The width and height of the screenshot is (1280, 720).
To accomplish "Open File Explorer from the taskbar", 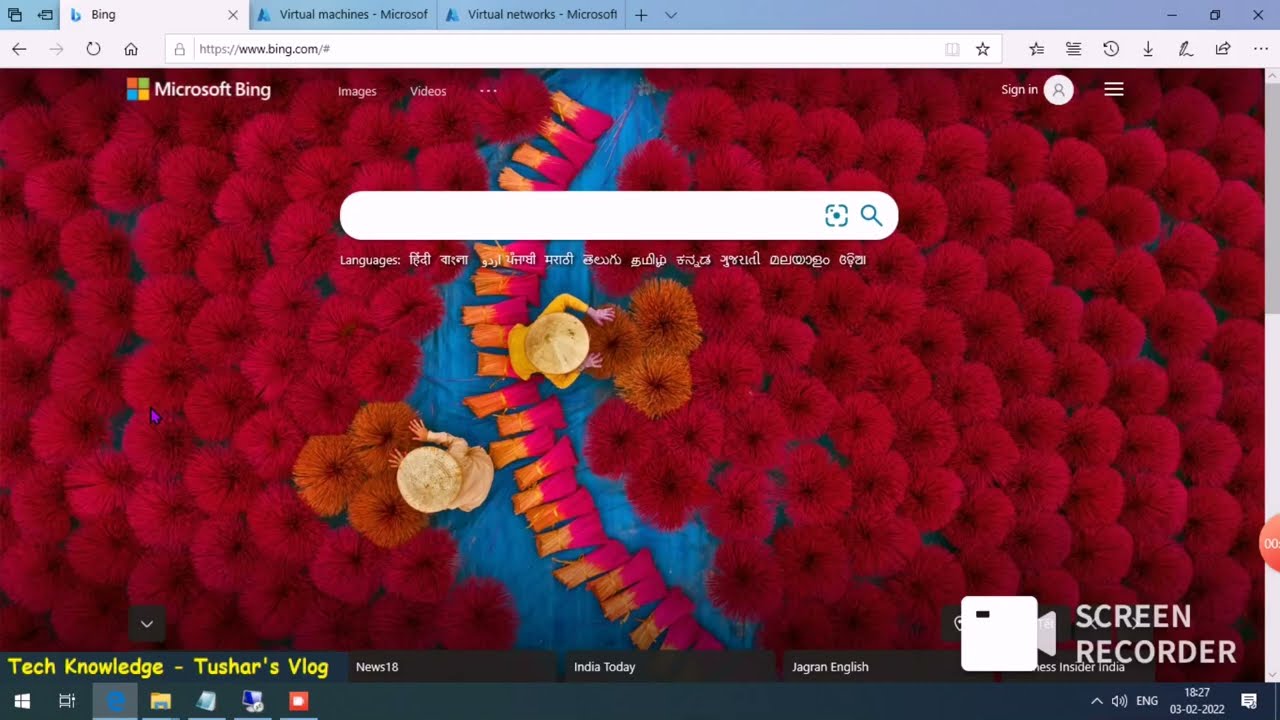I will click(x=160, y=701).
